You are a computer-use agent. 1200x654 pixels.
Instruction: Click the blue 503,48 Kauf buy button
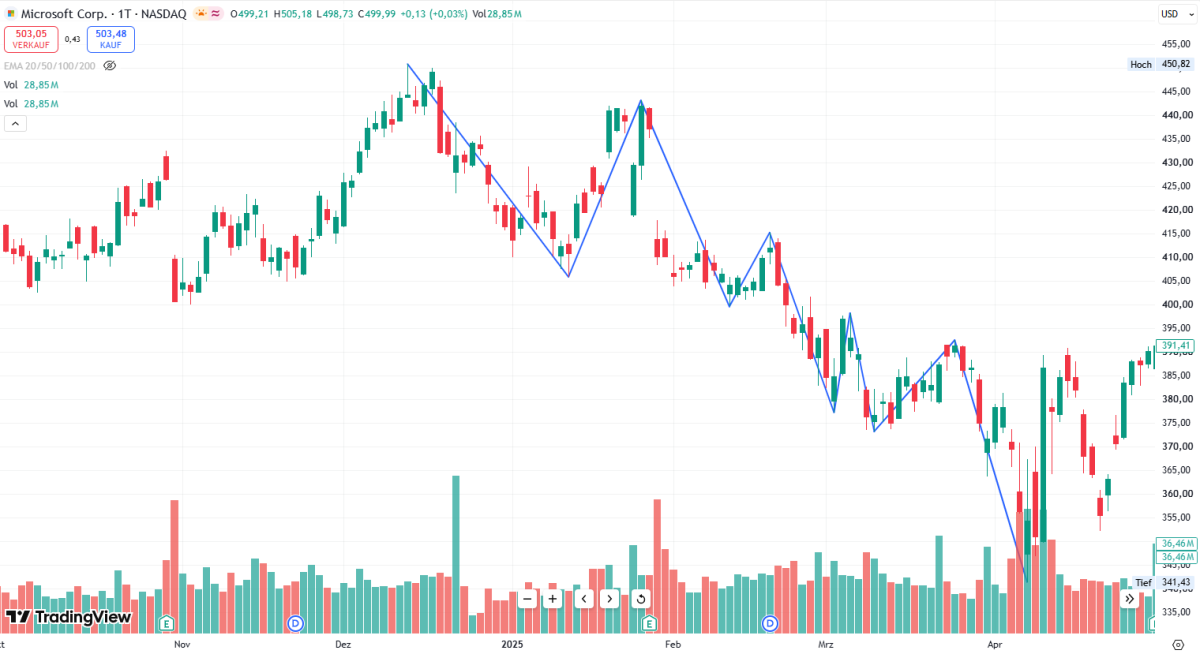point(110,39)
